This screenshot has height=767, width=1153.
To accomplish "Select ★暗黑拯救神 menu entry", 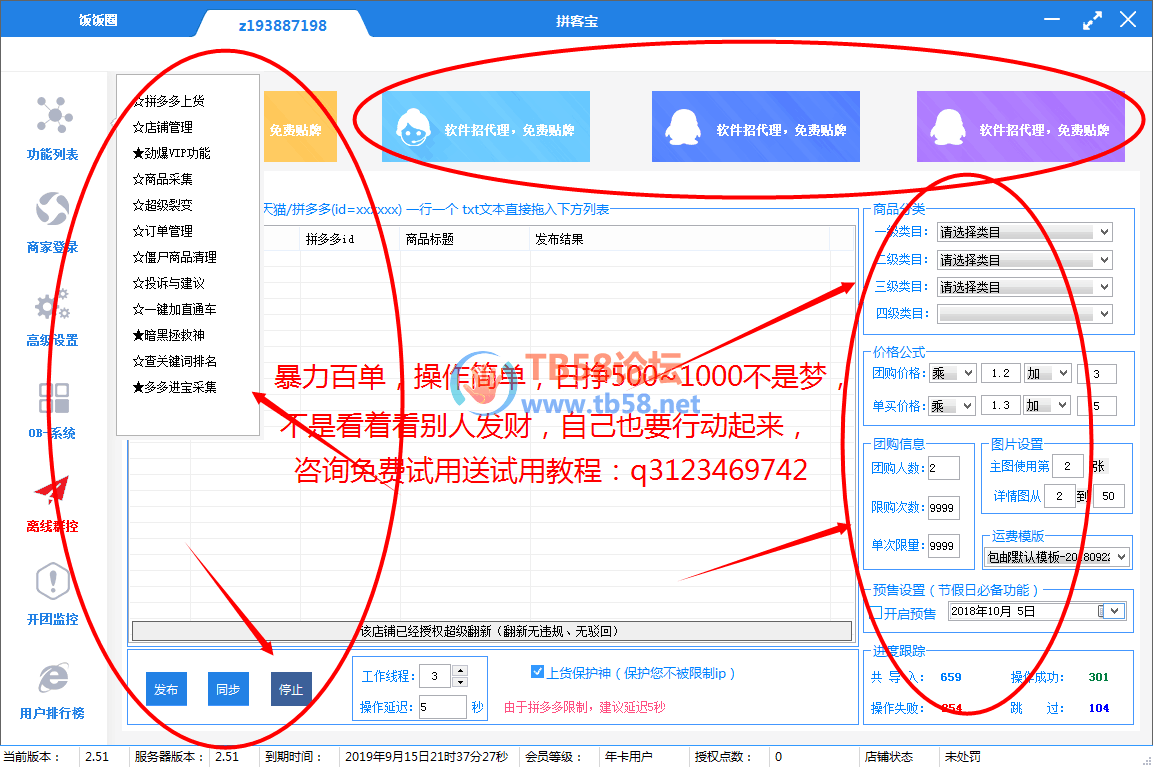I will [168, 335].
